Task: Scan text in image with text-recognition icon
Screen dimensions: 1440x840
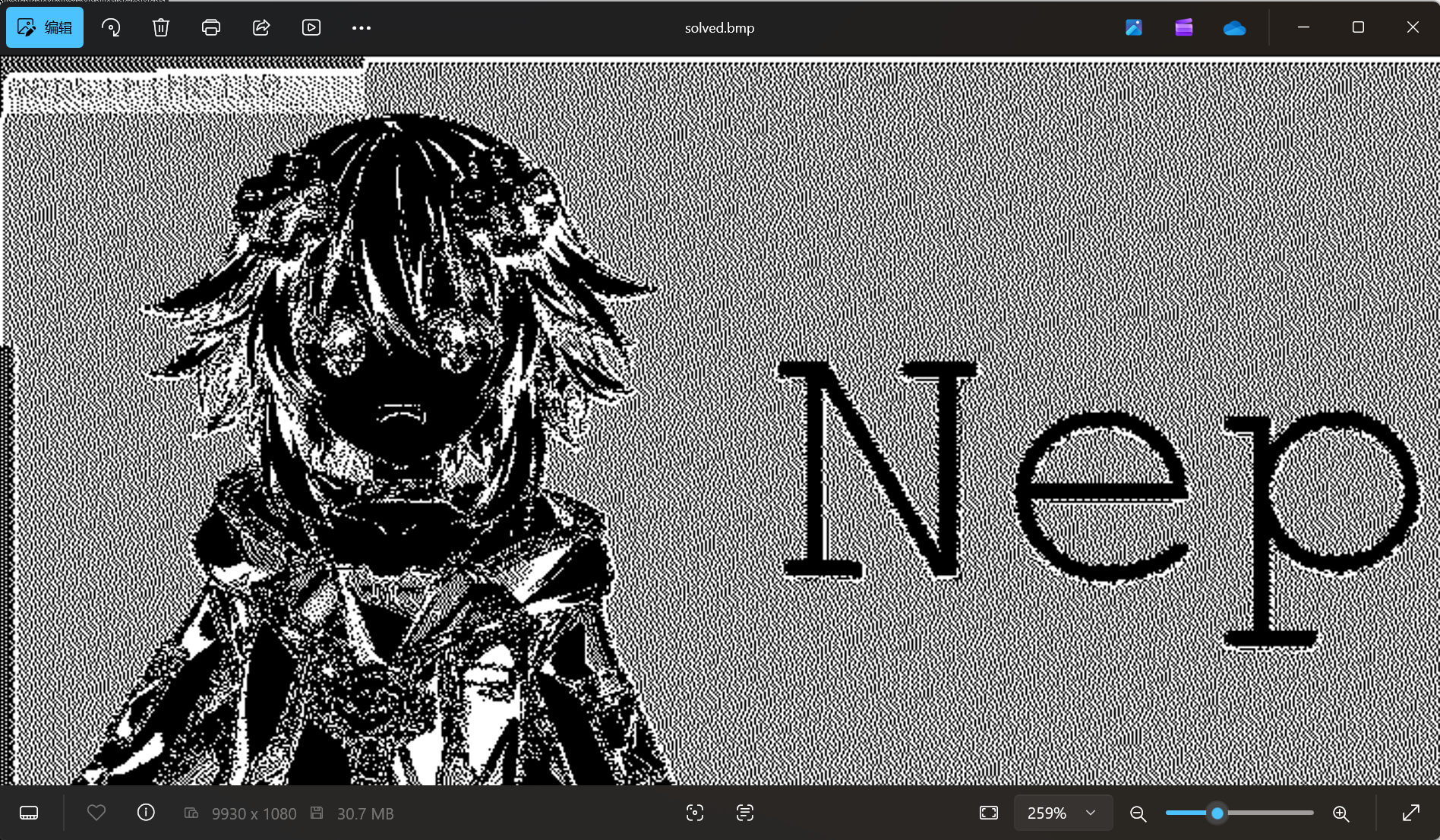Action: tap(745, 813)
